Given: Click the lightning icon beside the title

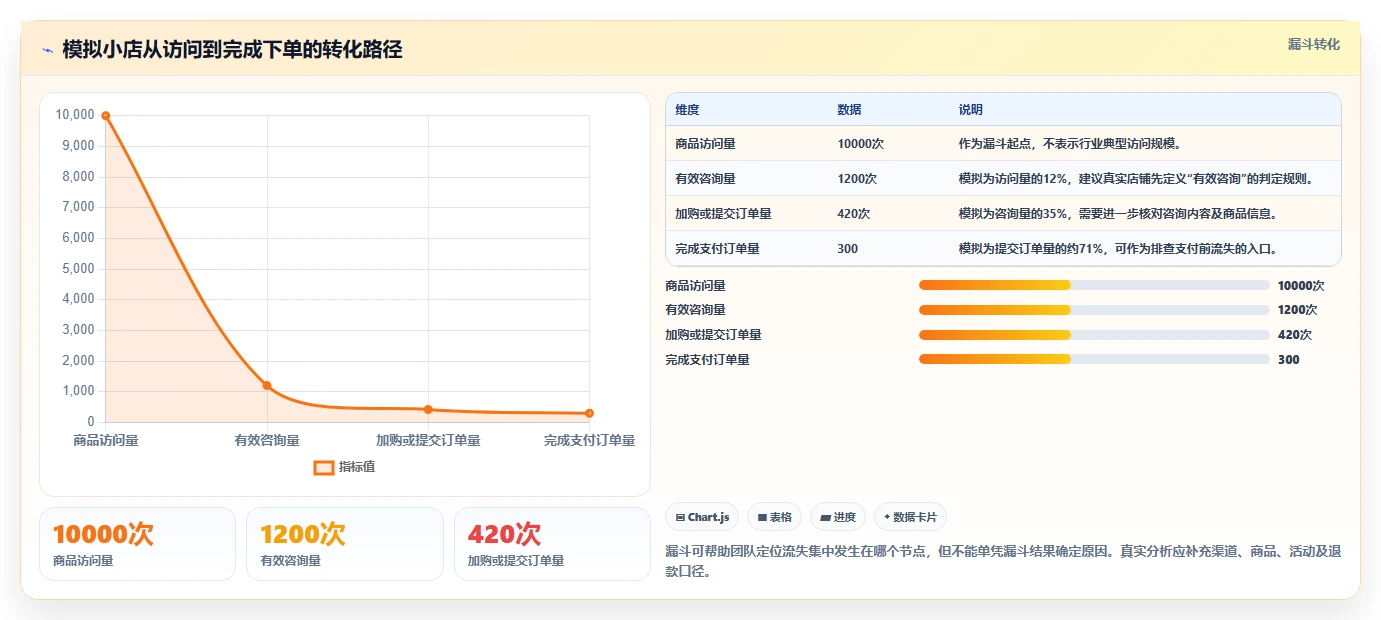Looking at the screenshot, I should tap(48, 50).
